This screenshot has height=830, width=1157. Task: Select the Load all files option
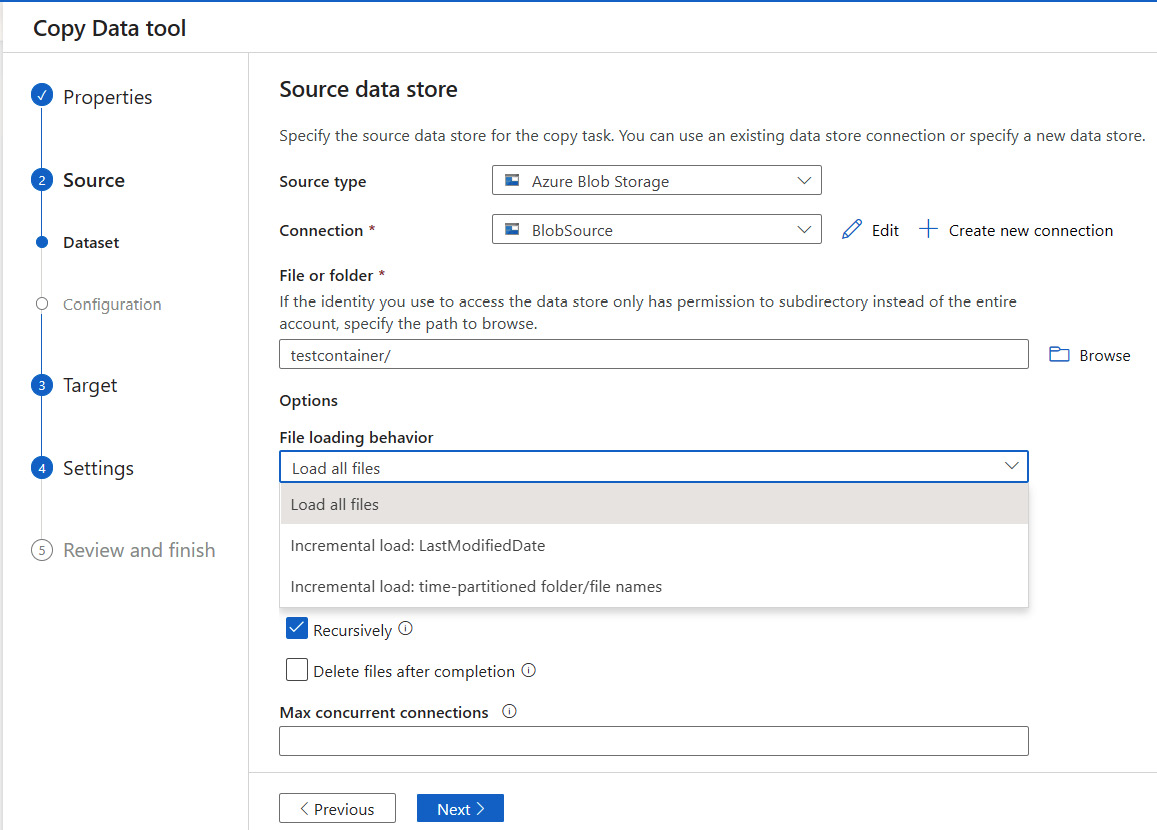[335, 505]
